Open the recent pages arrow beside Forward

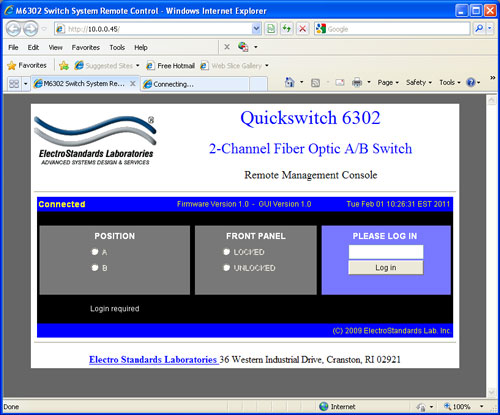(44, 29)
